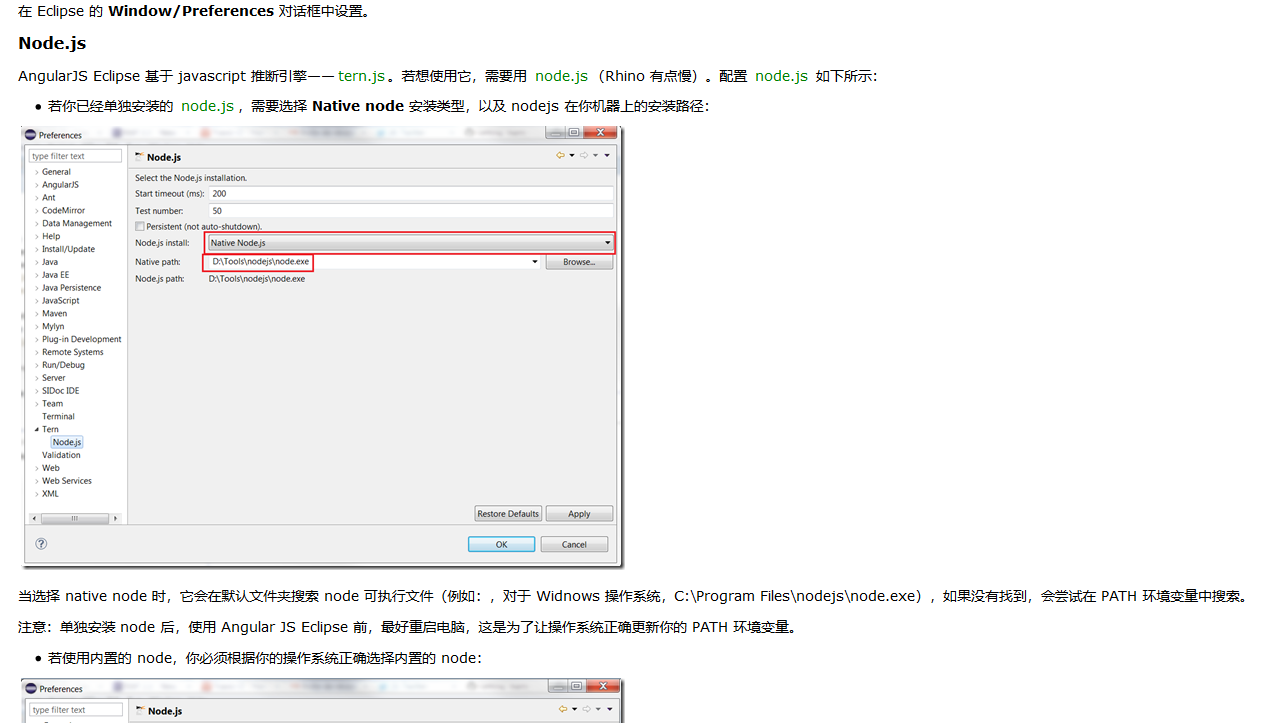Select Validation in the preferences tree
Image resolution: width=1279 pixels, height=723 pixels.
[61, 455]
